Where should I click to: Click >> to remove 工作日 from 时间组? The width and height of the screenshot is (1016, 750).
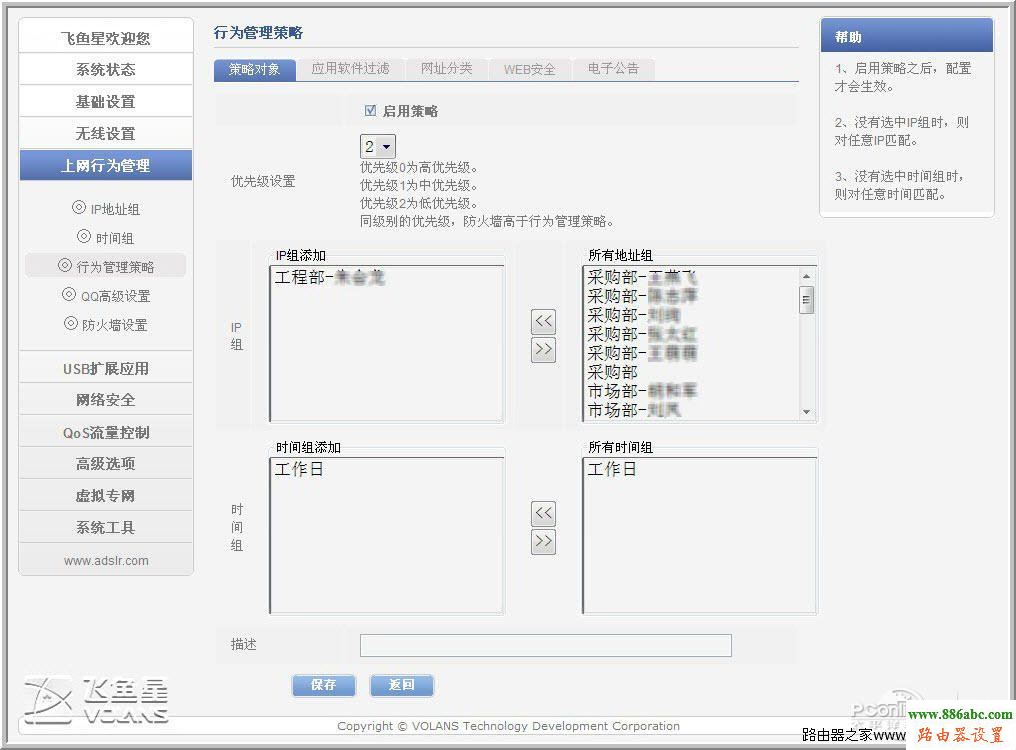coord(543,541)
